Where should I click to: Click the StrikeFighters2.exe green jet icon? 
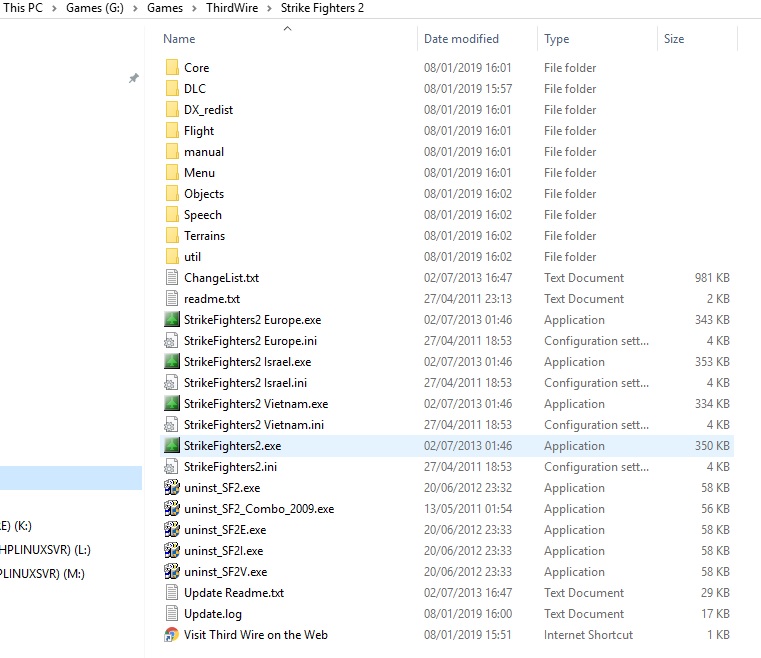click(172, 445)
